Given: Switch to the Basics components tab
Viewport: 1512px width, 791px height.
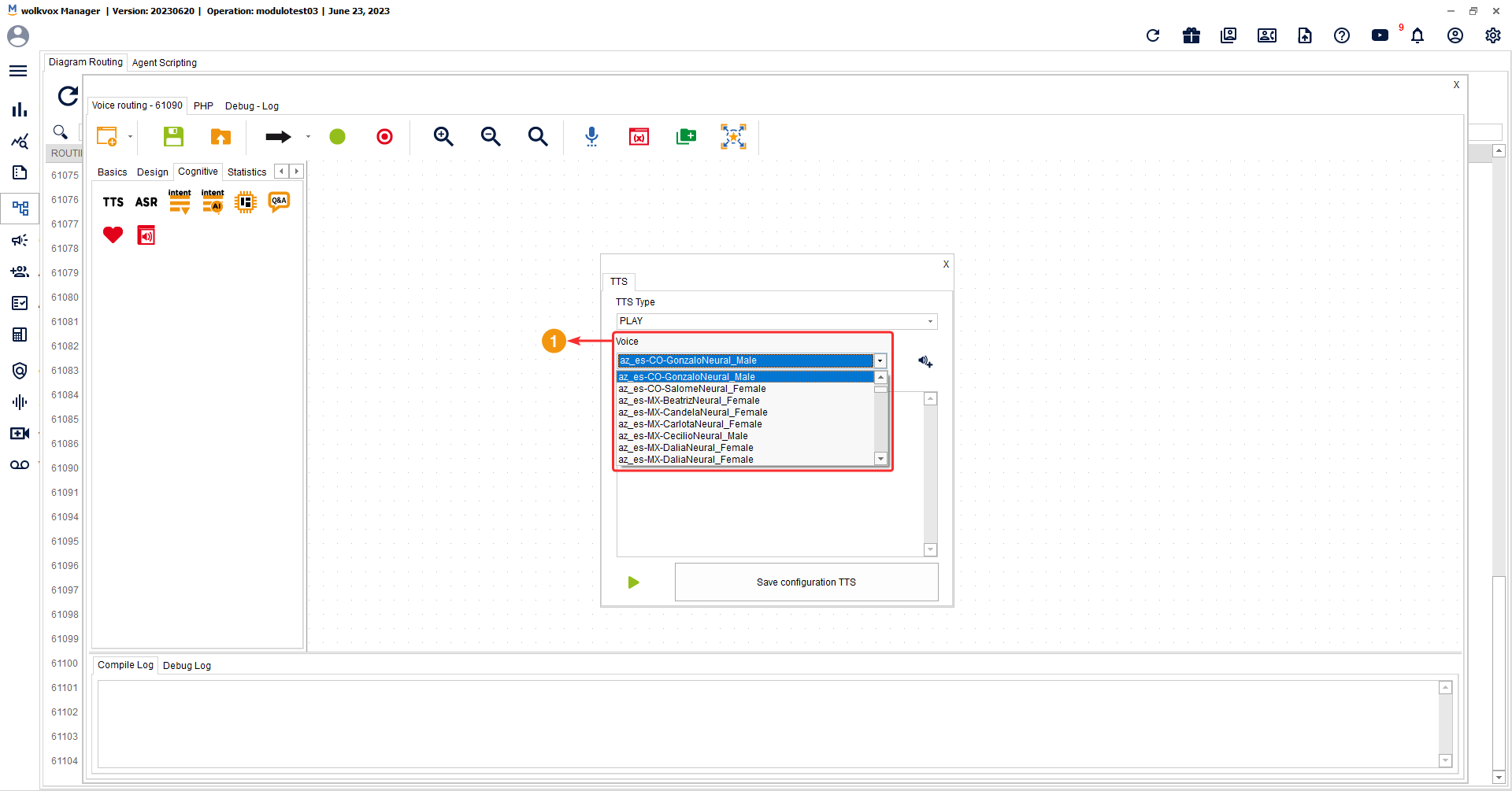Looking at the screenshot, I should tap(112, 172).
